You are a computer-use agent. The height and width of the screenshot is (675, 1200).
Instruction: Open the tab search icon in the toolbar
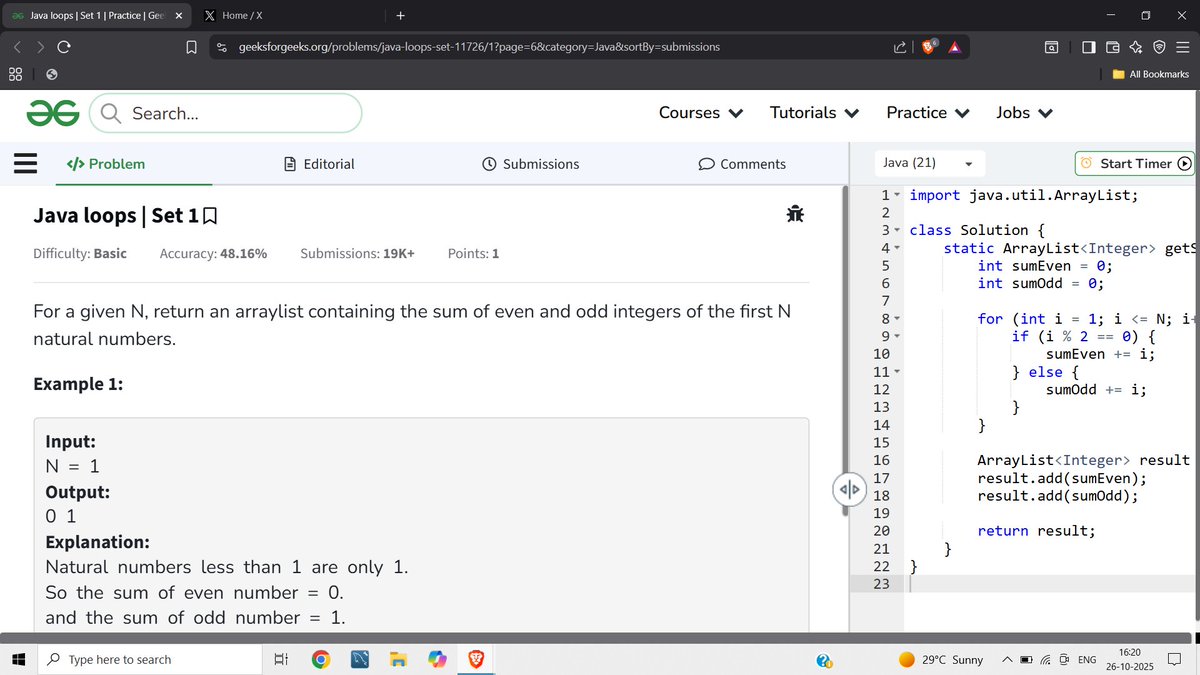tap(1051, 47)
